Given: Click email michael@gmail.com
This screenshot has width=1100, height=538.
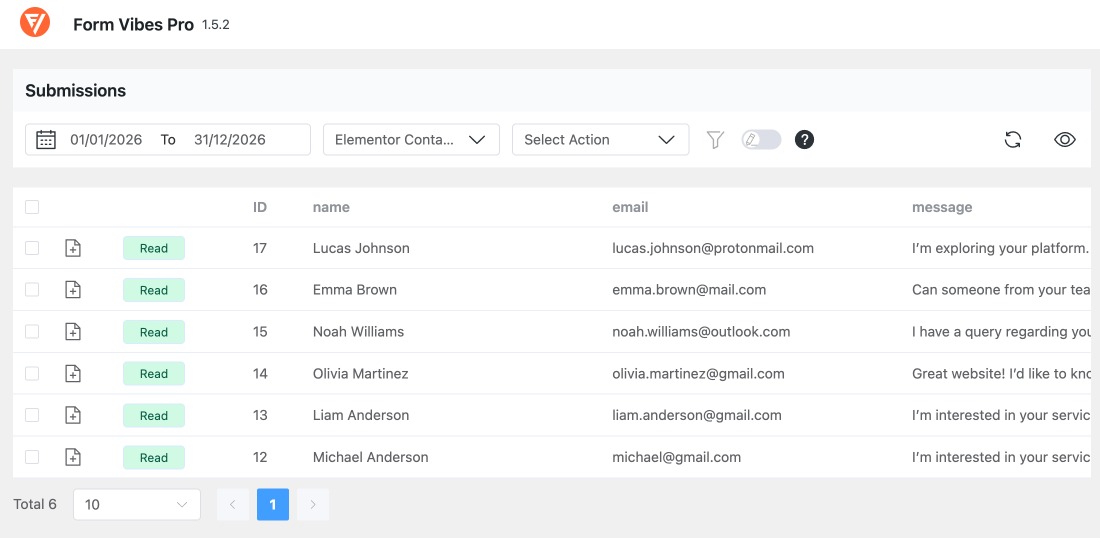Looking at the screenshot, I should point(676,457).
